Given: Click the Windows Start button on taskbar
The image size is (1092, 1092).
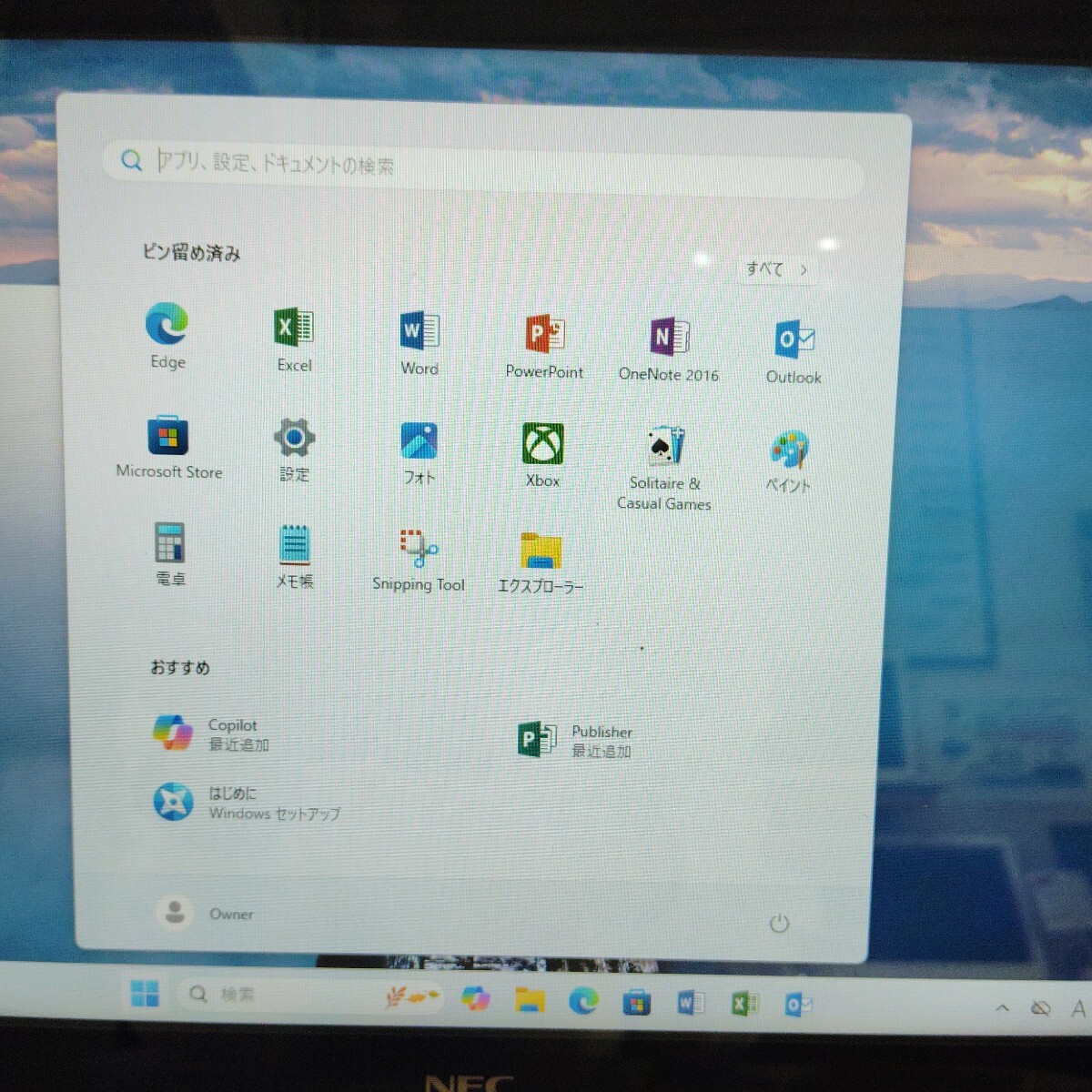Looking at the screenshot, I should 145,993.
